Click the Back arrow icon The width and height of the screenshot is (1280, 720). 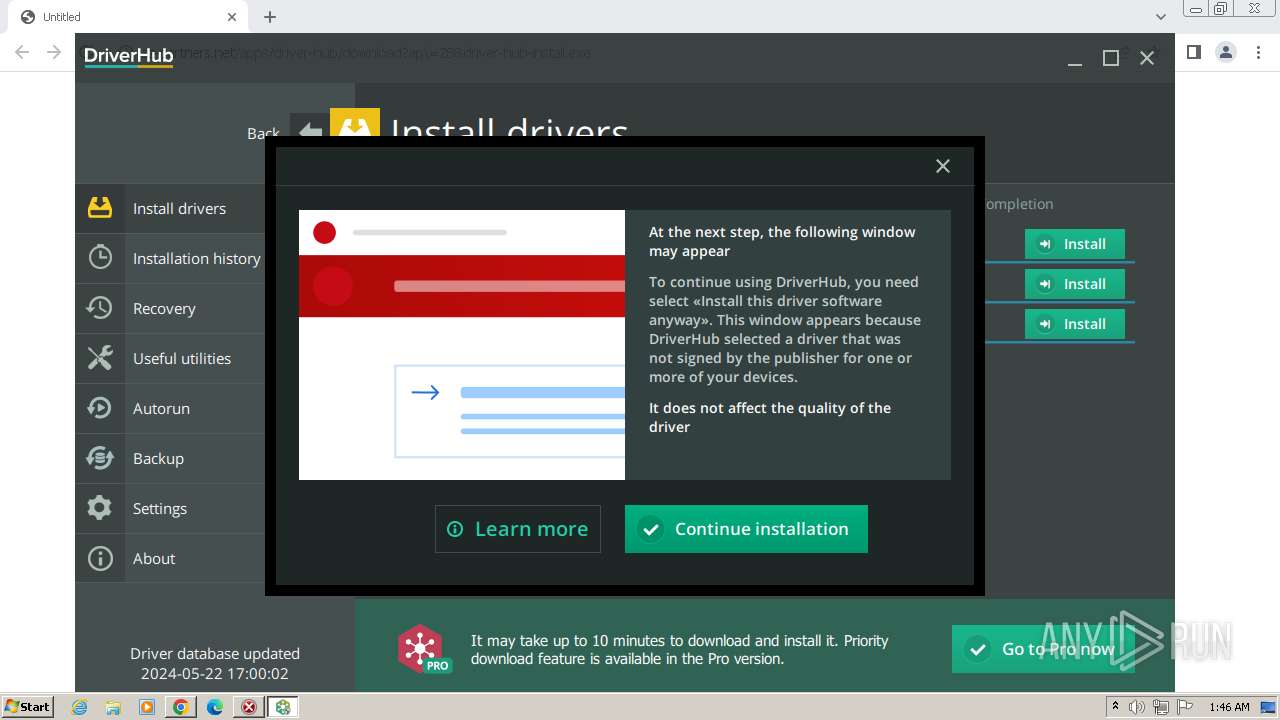coord(310,131)
